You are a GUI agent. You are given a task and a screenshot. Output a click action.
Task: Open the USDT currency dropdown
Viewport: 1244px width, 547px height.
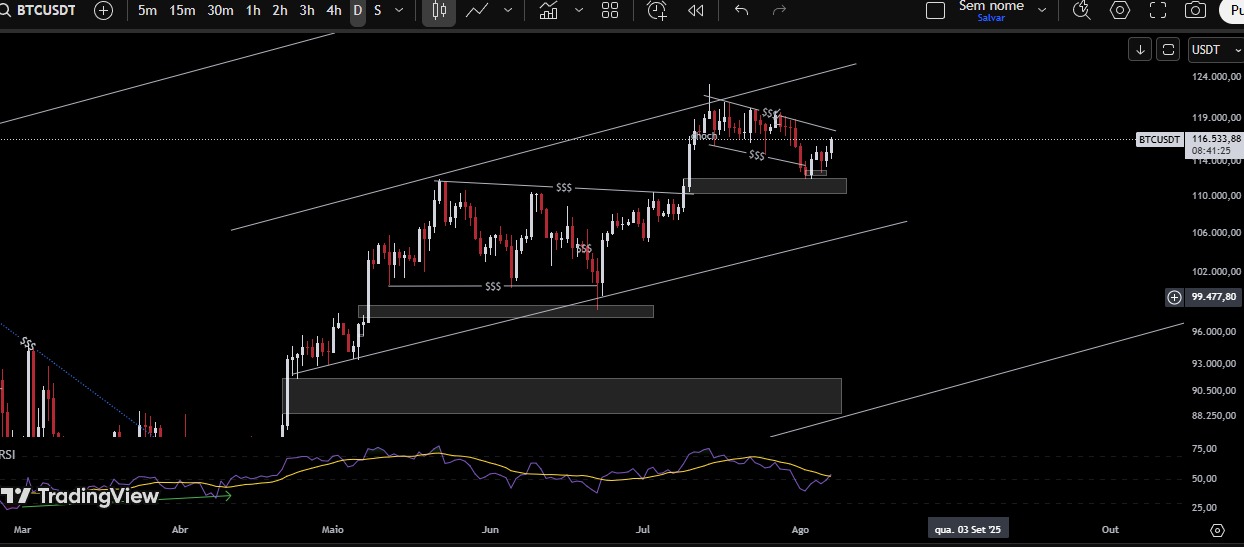[x=1215, y=49]
